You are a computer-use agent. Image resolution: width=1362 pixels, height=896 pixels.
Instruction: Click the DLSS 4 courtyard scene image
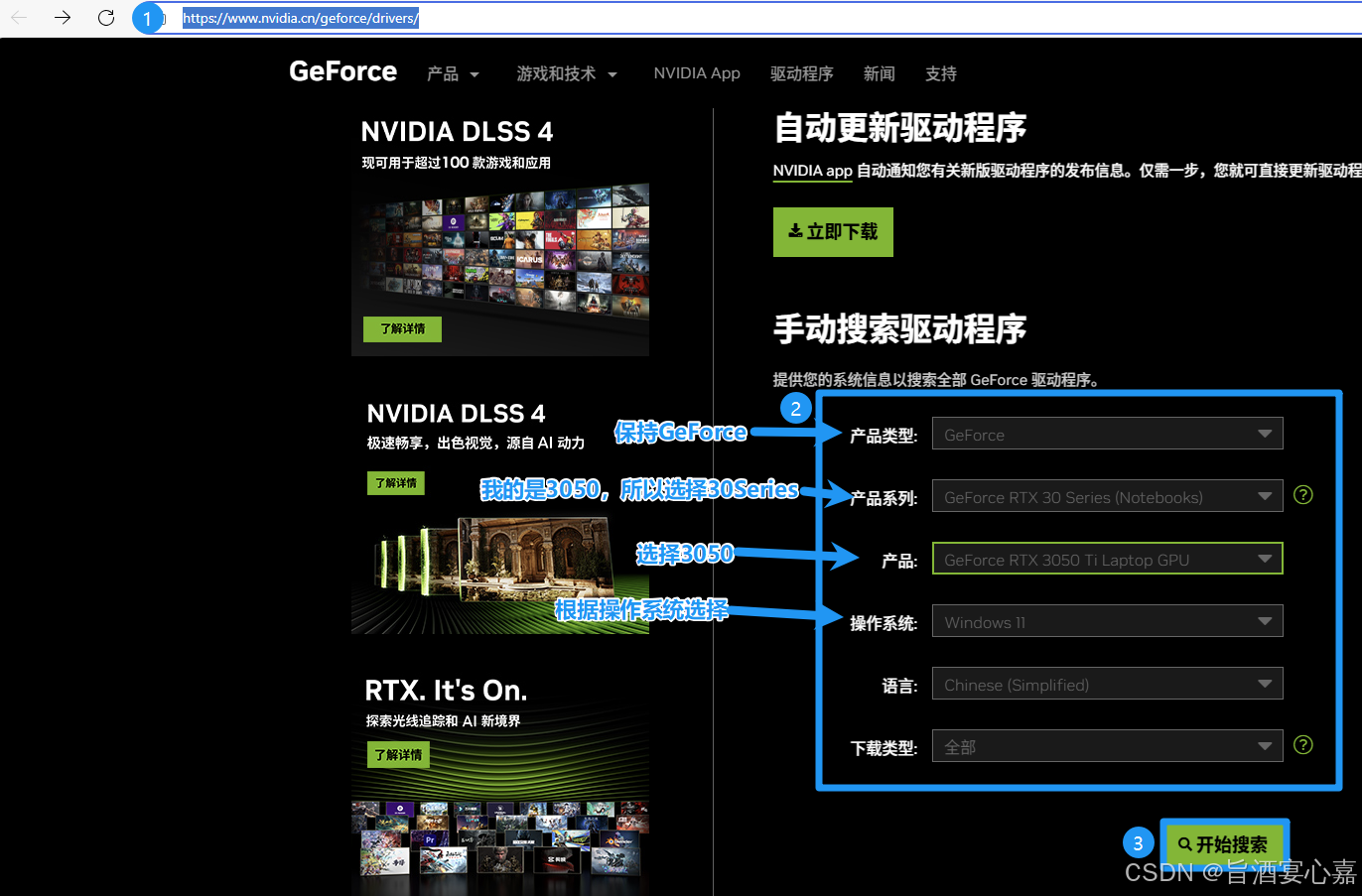point(500,576)
